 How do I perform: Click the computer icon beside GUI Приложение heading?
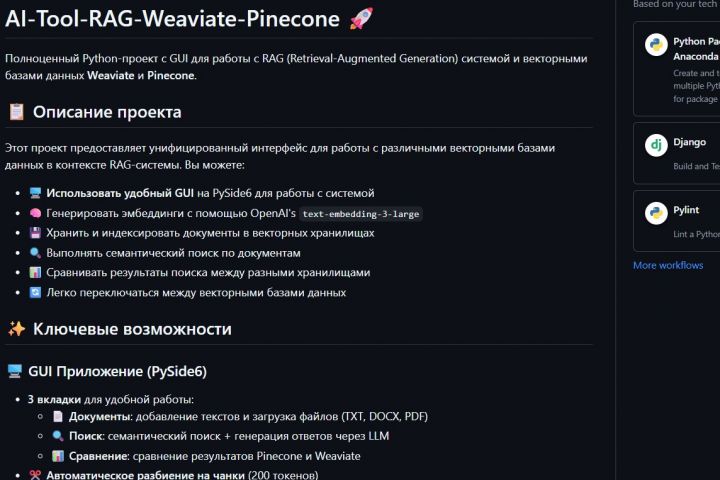pos(15,372)
